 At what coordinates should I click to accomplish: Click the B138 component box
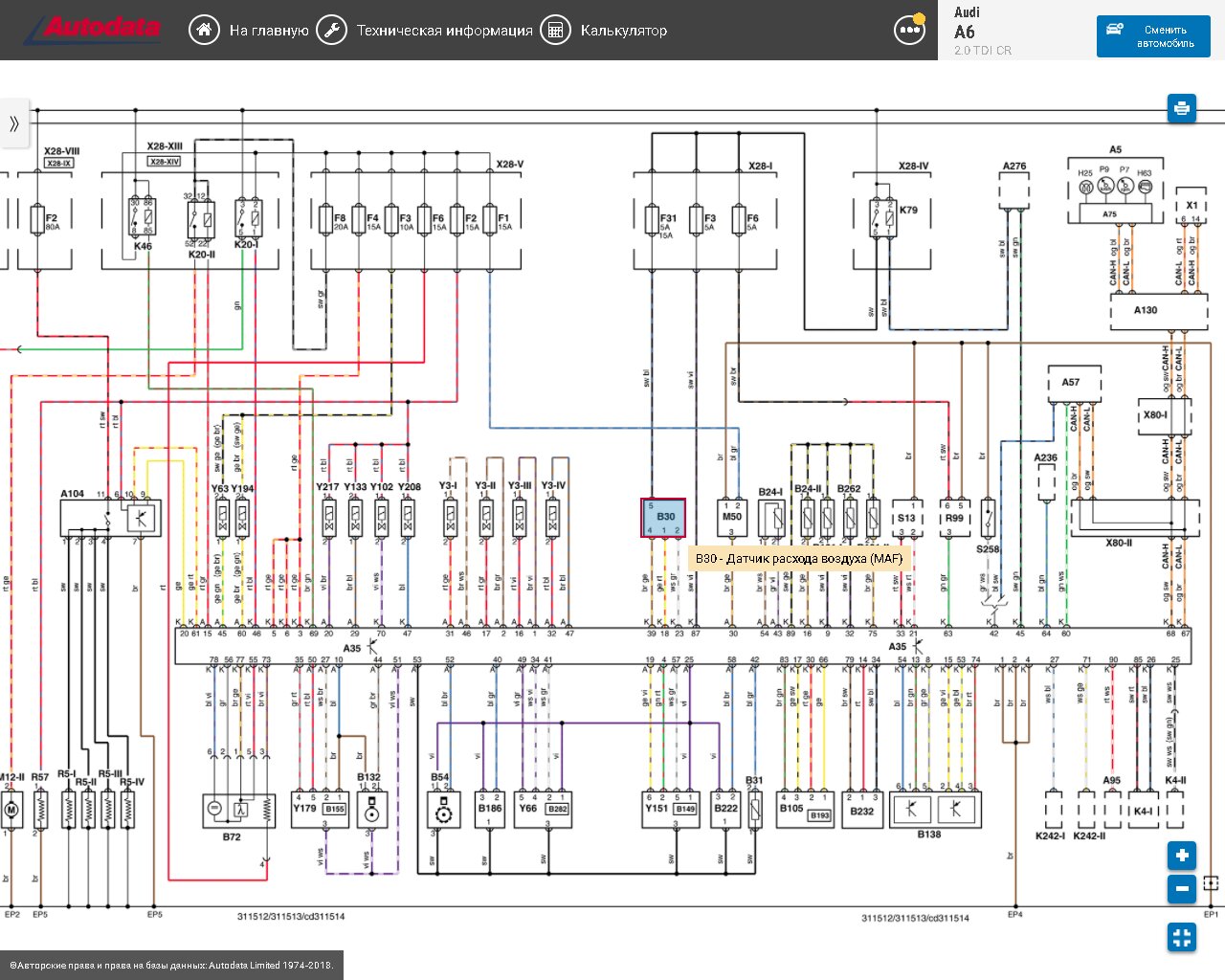[x=934, y=810]
